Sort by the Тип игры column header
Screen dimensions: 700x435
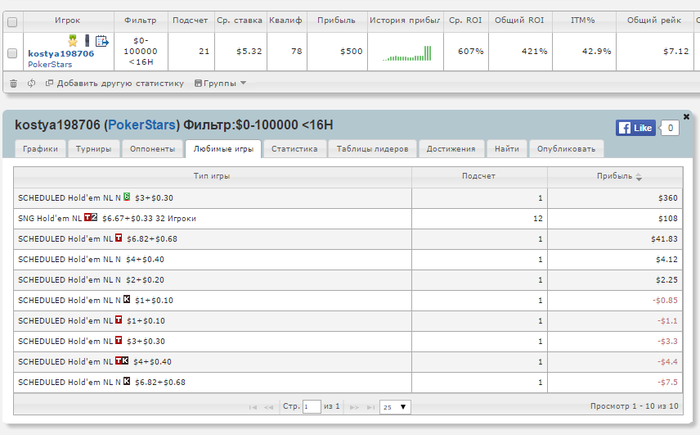tap(212, 176)
